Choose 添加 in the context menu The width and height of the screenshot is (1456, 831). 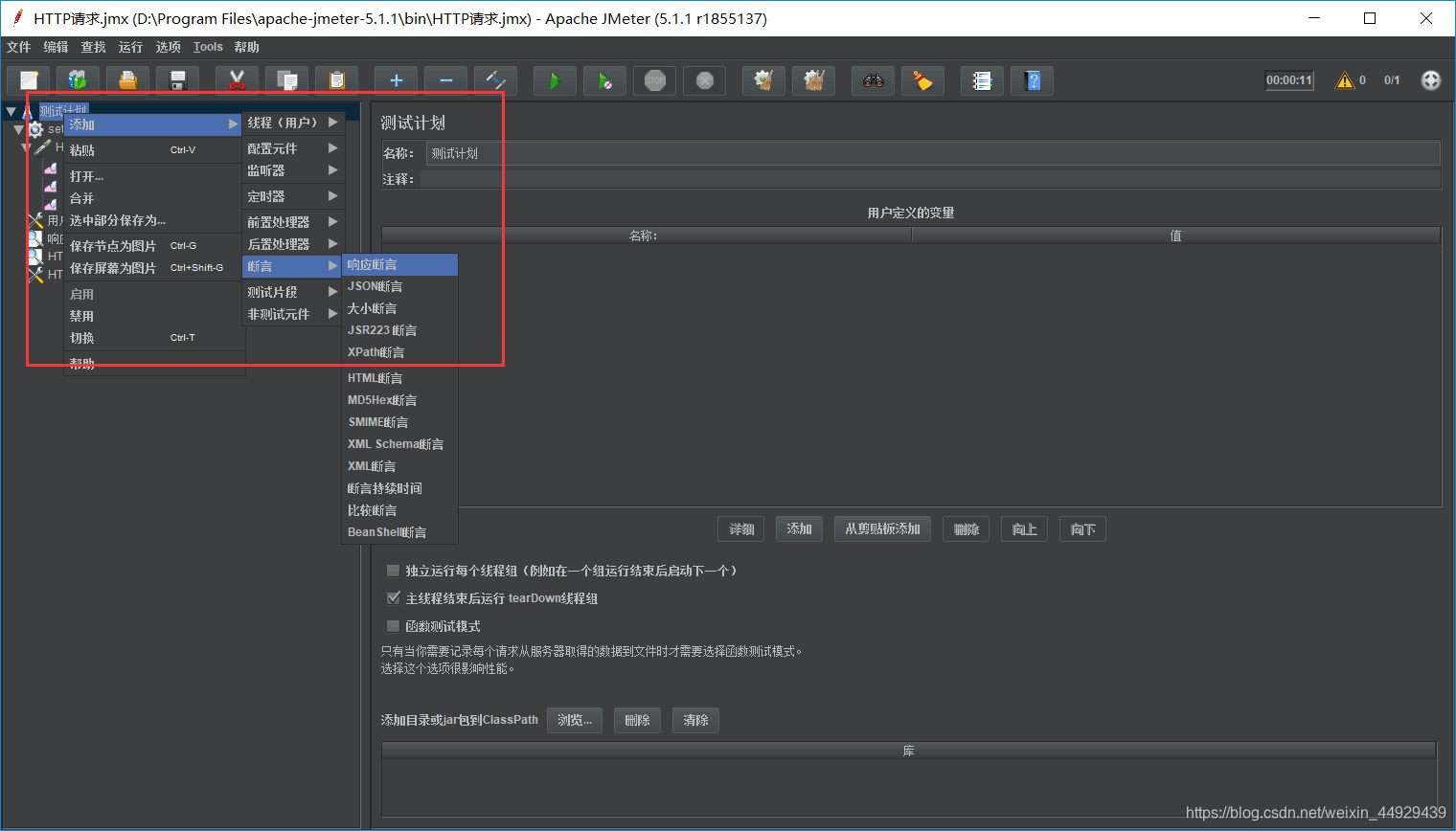pyautogui.click(x=153, y=124)
